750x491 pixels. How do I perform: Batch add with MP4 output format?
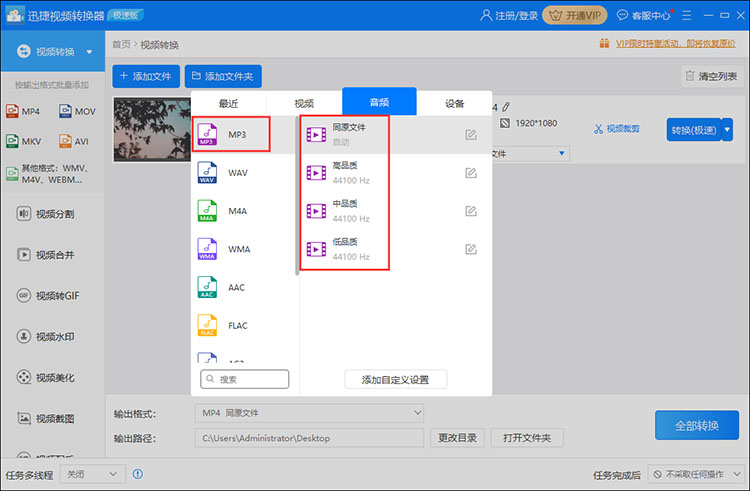pyautogui.click(x=23, y=111)
